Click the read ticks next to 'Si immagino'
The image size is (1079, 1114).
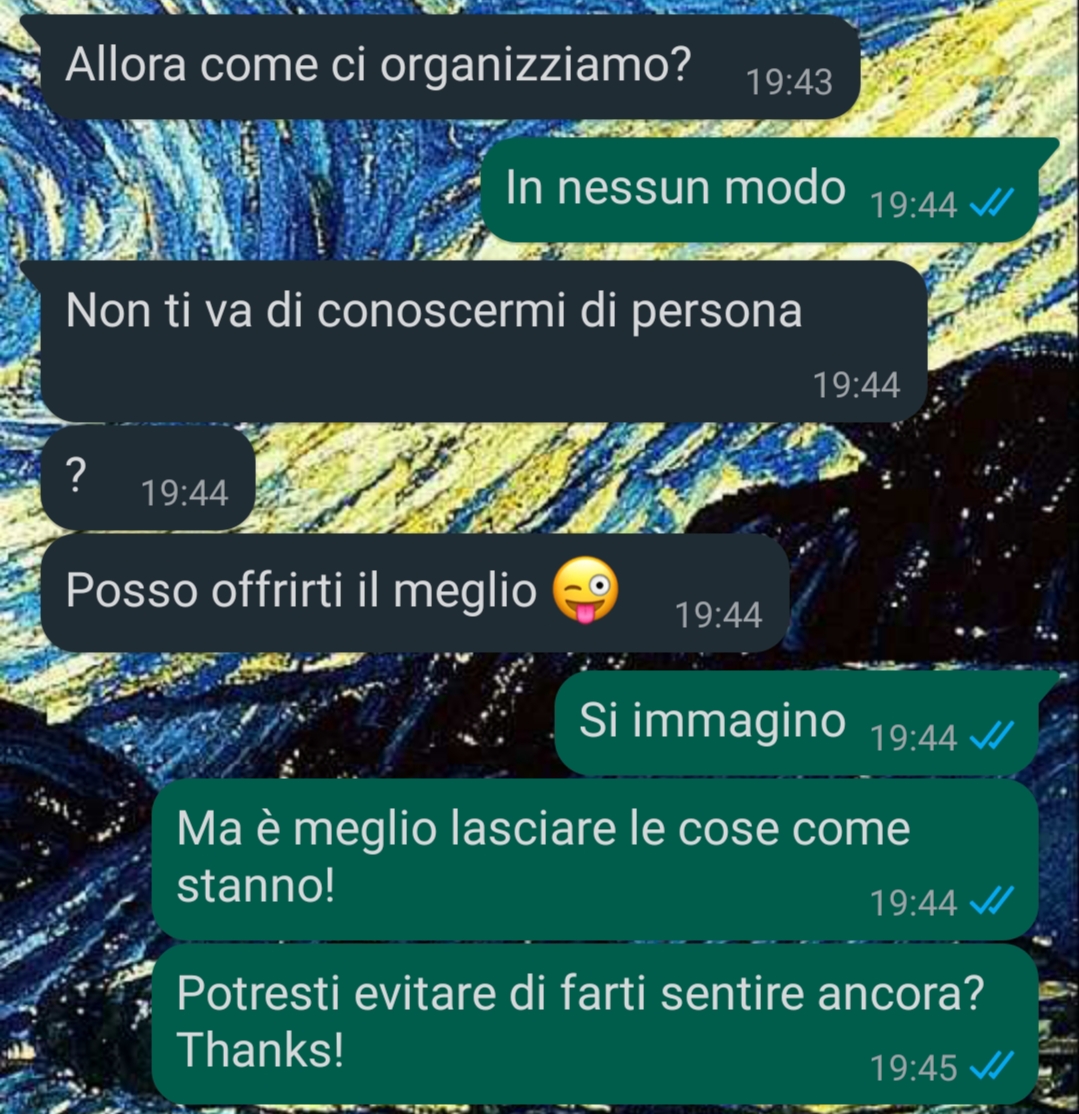(x=992, y=736)
